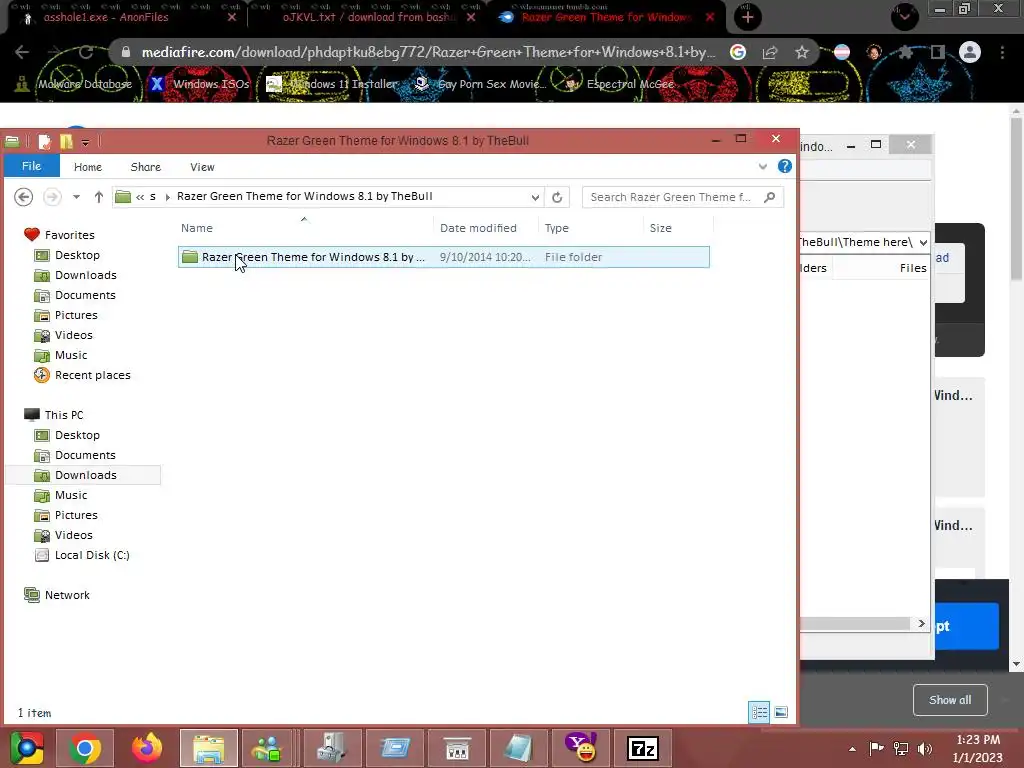1024x768 pixels.
Task: Open a new Chrome tab
Action: [x=748, y=17]
